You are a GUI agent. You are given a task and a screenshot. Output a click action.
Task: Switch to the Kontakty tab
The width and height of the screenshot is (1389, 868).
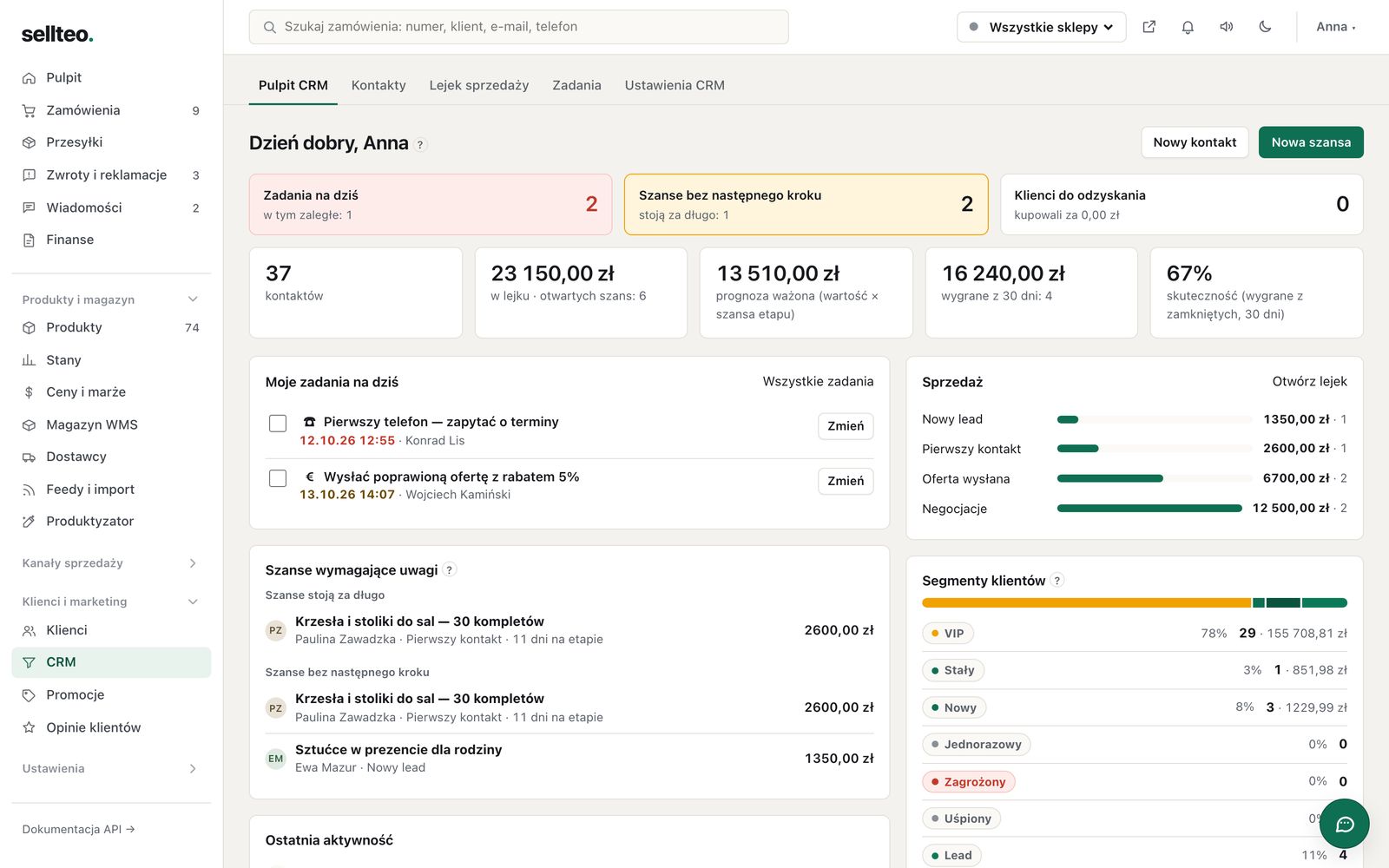[379, 85]
